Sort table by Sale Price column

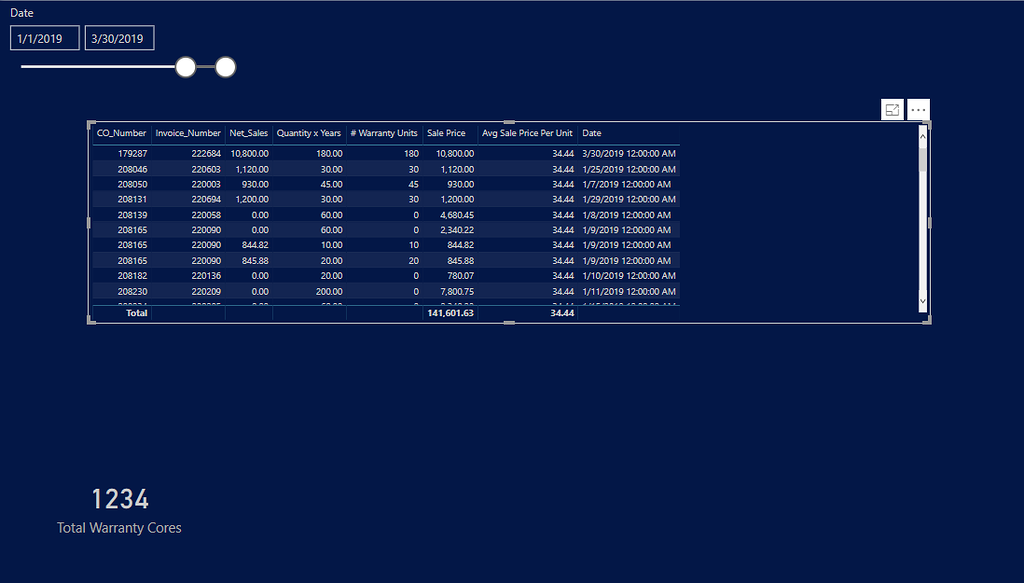446,132
